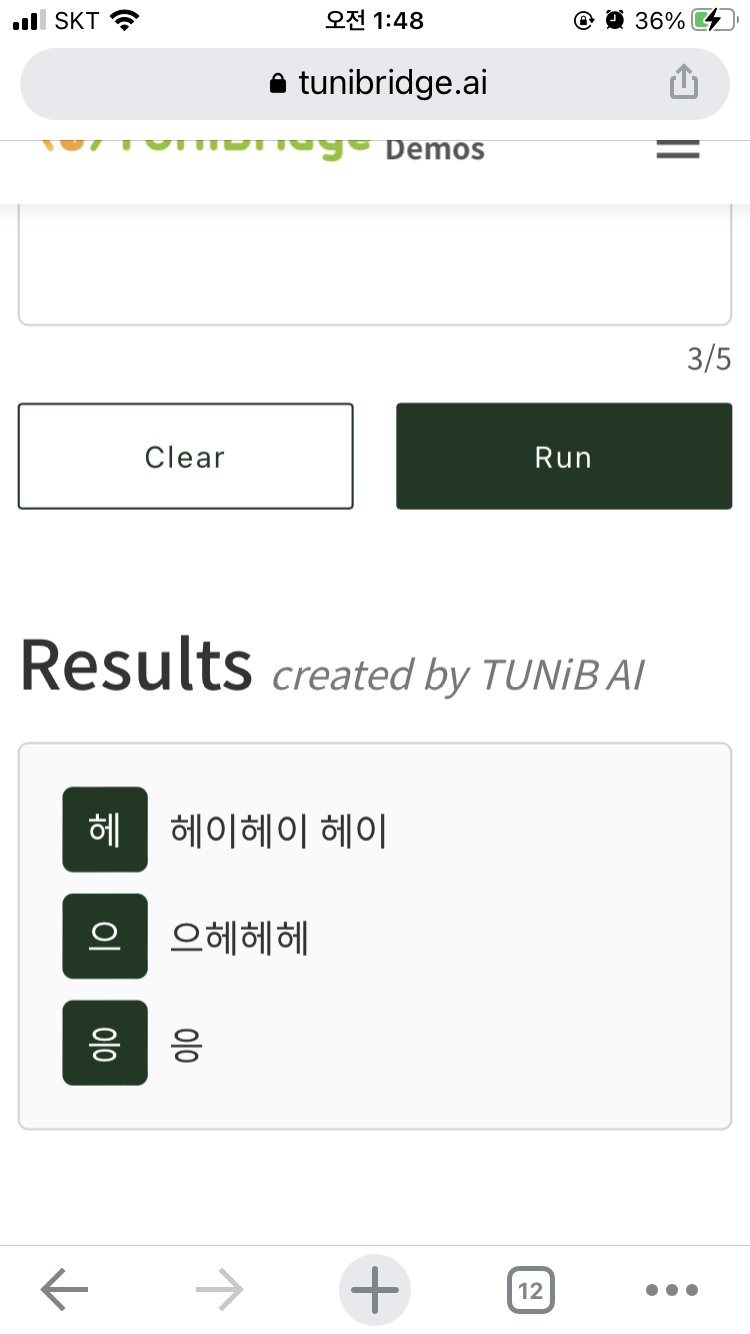Open the tab switcher showing 12 tabs
This screenshot has width=750, height=1334.
[531, 1290]
